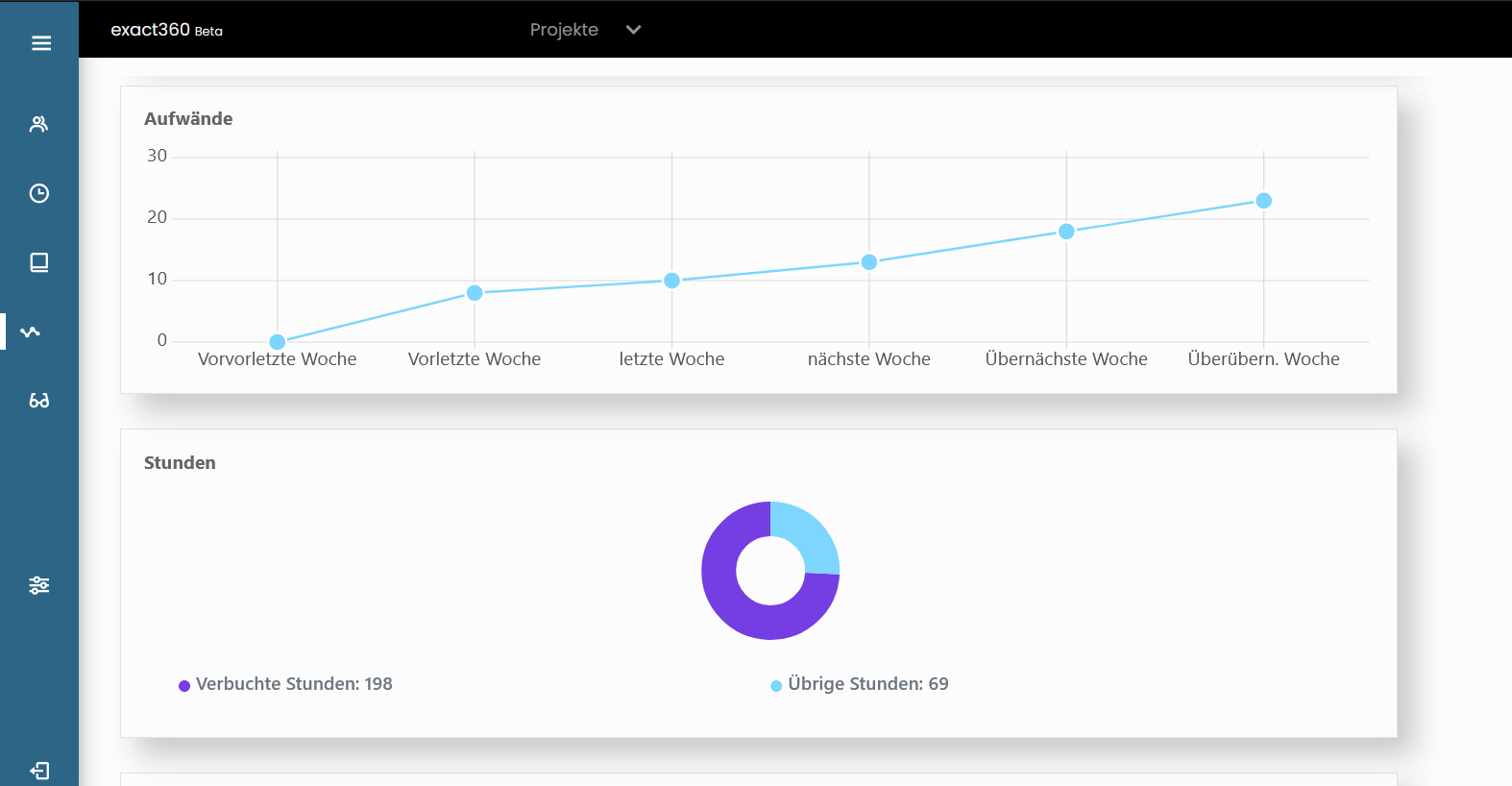Open the Projekte menu label
The width and height of the screenshot is (1512, 786).
[x=564, y=30]
